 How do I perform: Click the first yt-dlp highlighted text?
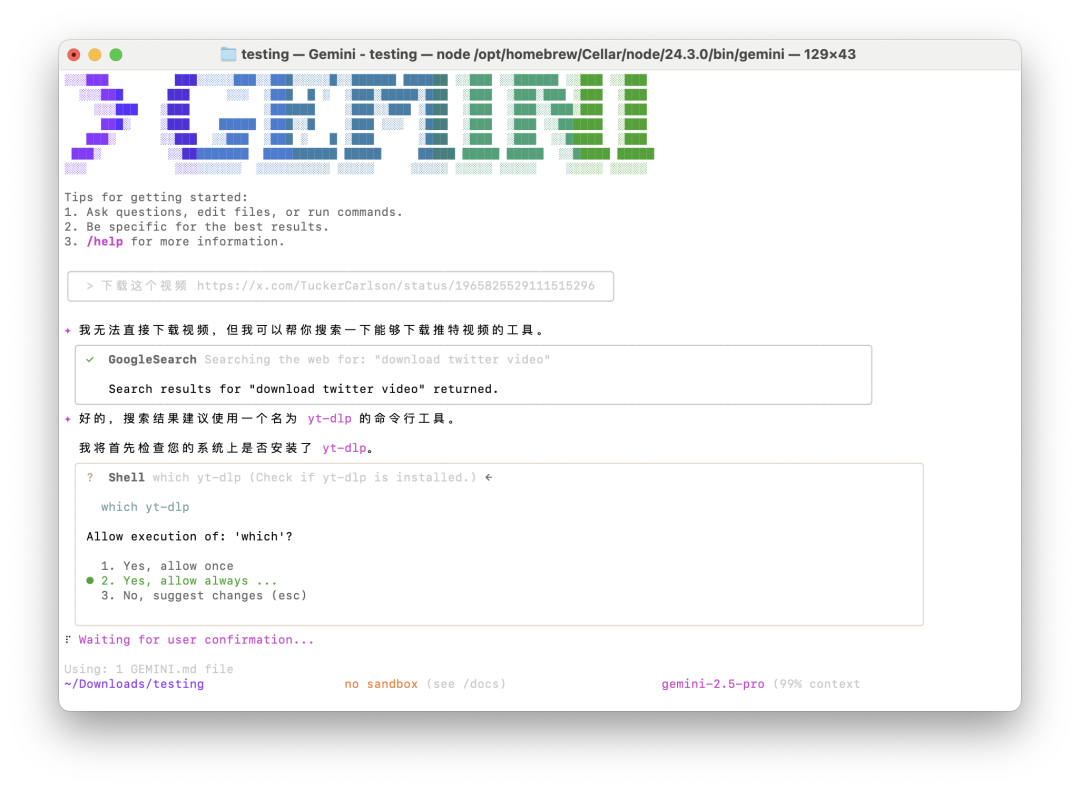[329, 419]
